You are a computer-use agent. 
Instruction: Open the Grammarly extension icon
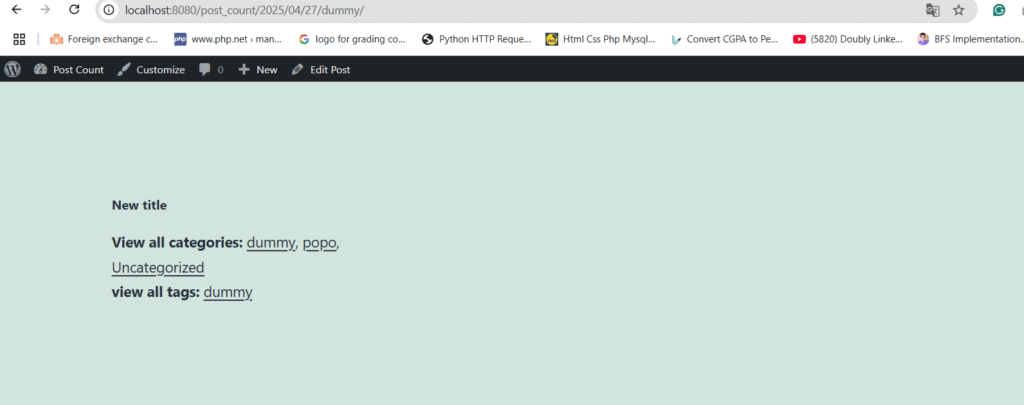click(x=999, y=10)
